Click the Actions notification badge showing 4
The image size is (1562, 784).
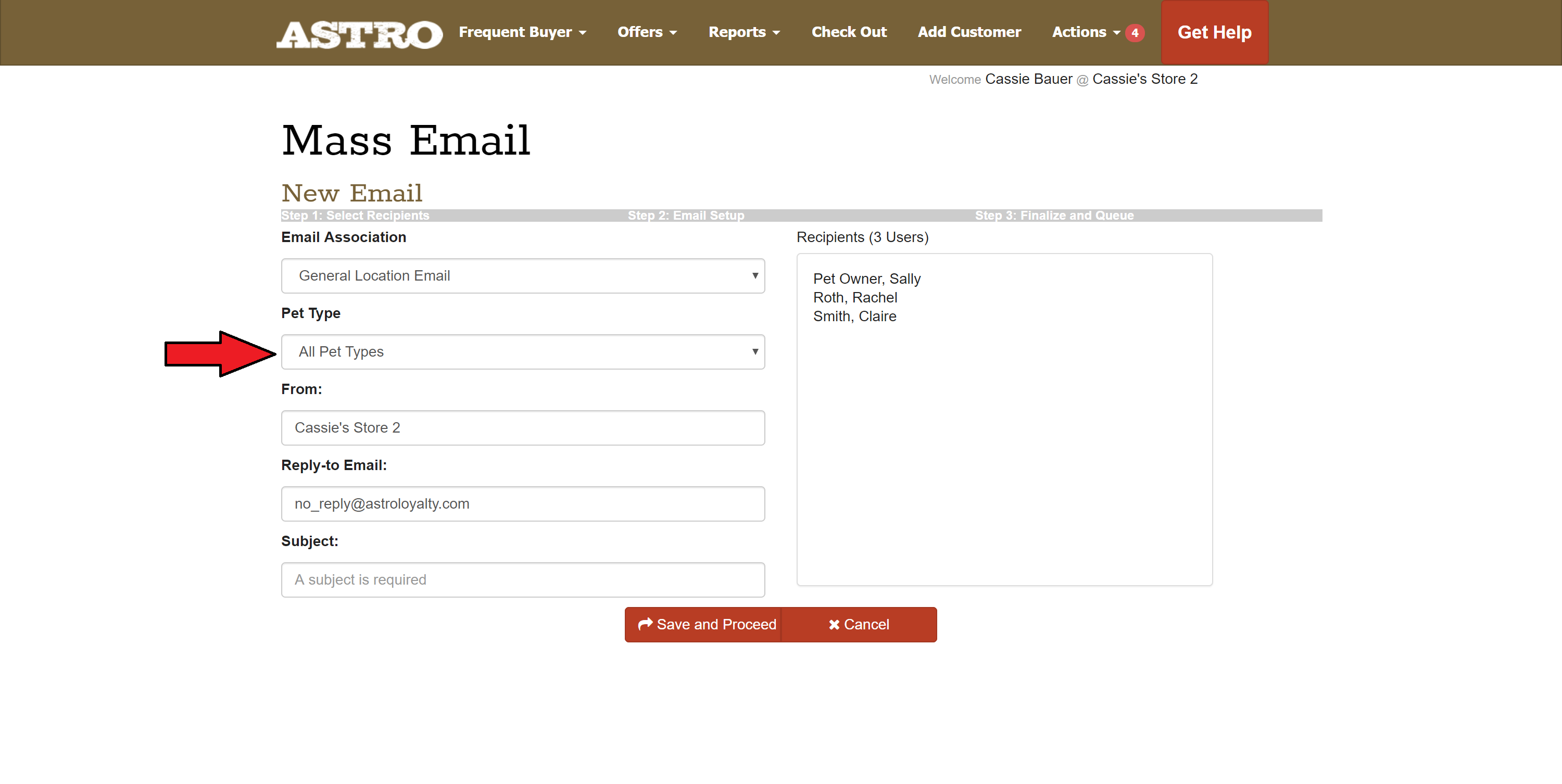(1135, 33)
